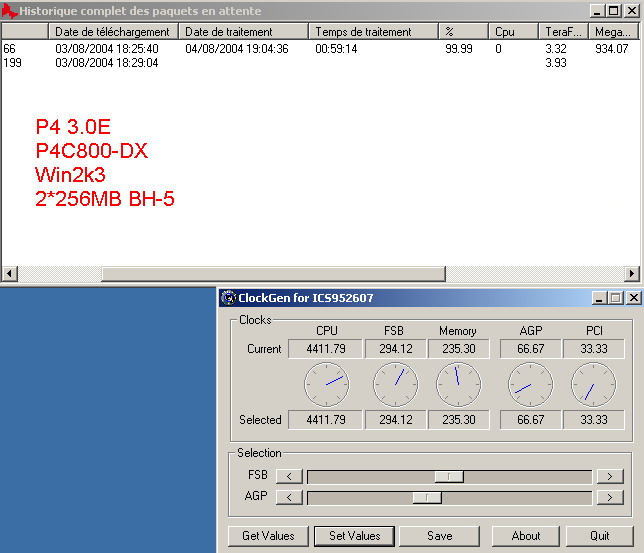Quit the ClockGen application
Image resolution: width=644 pixels, height=553 pixels.
point(600,536)
